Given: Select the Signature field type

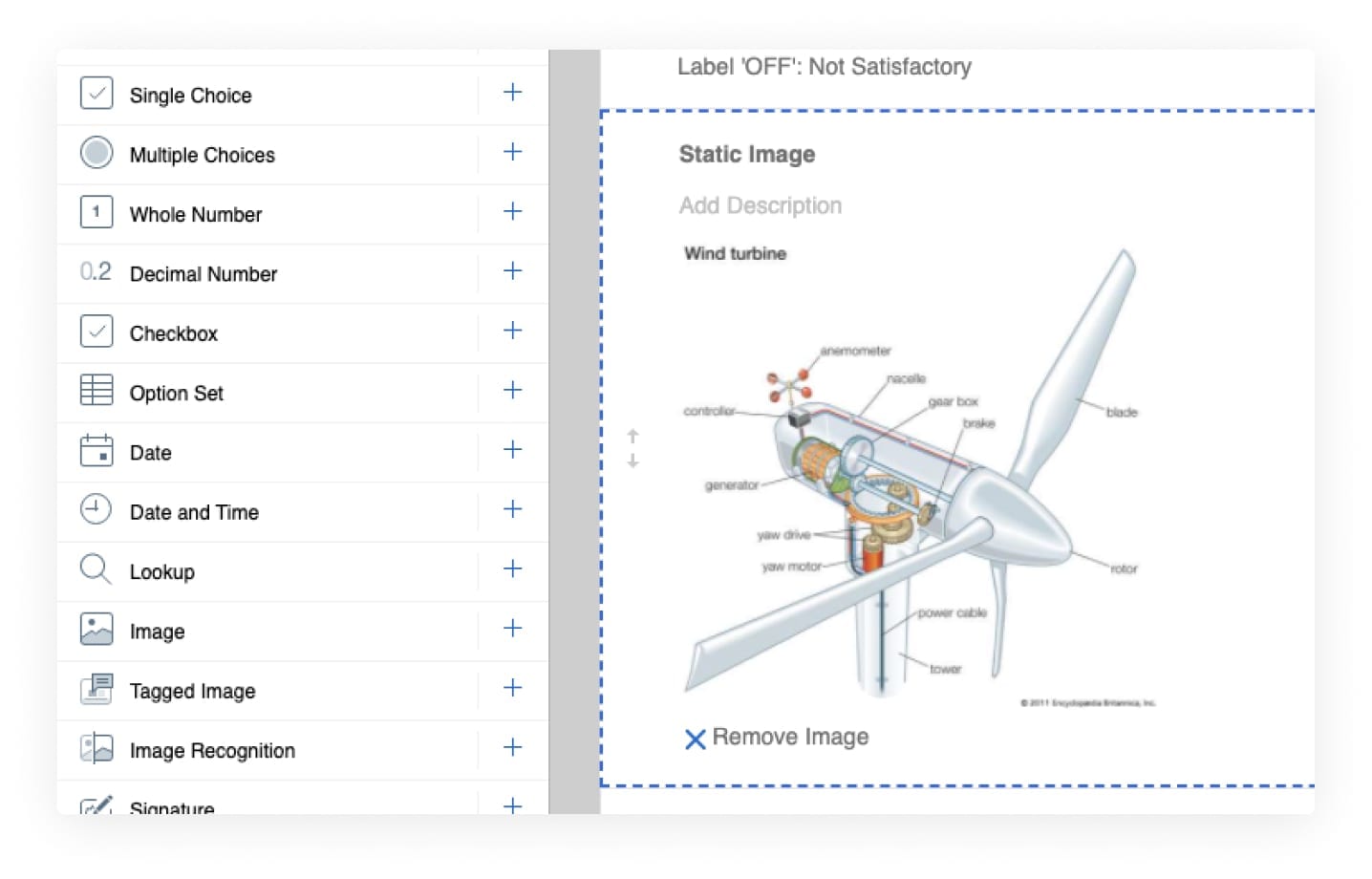Looking at the screenshot, I should click(x=172, y=807).
